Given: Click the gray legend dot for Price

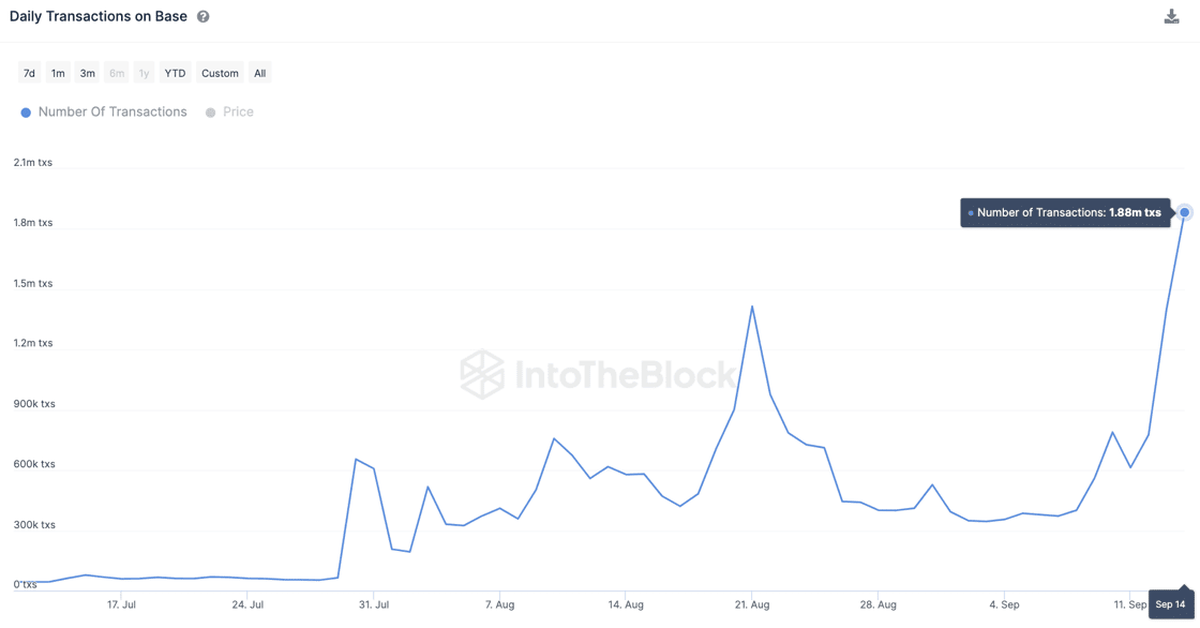Looking at the screenshot, I should pyautogui.click(x=208, y=112).
